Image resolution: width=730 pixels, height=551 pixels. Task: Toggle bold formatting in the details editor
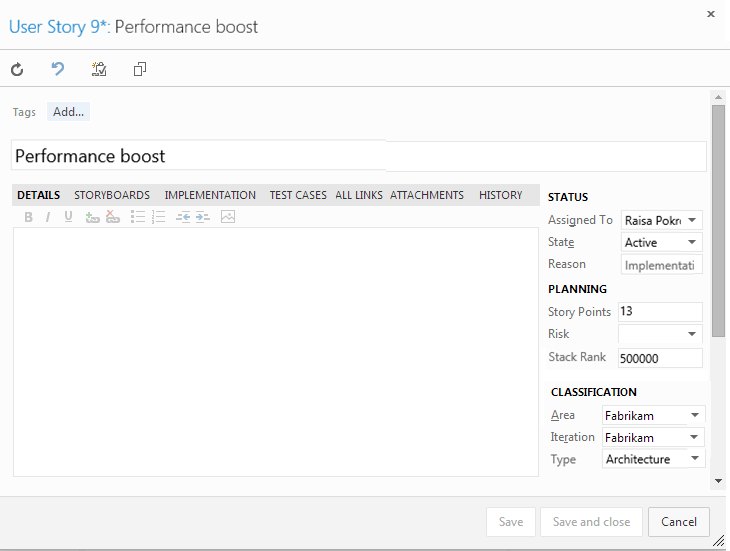click(x=28, y=217)
